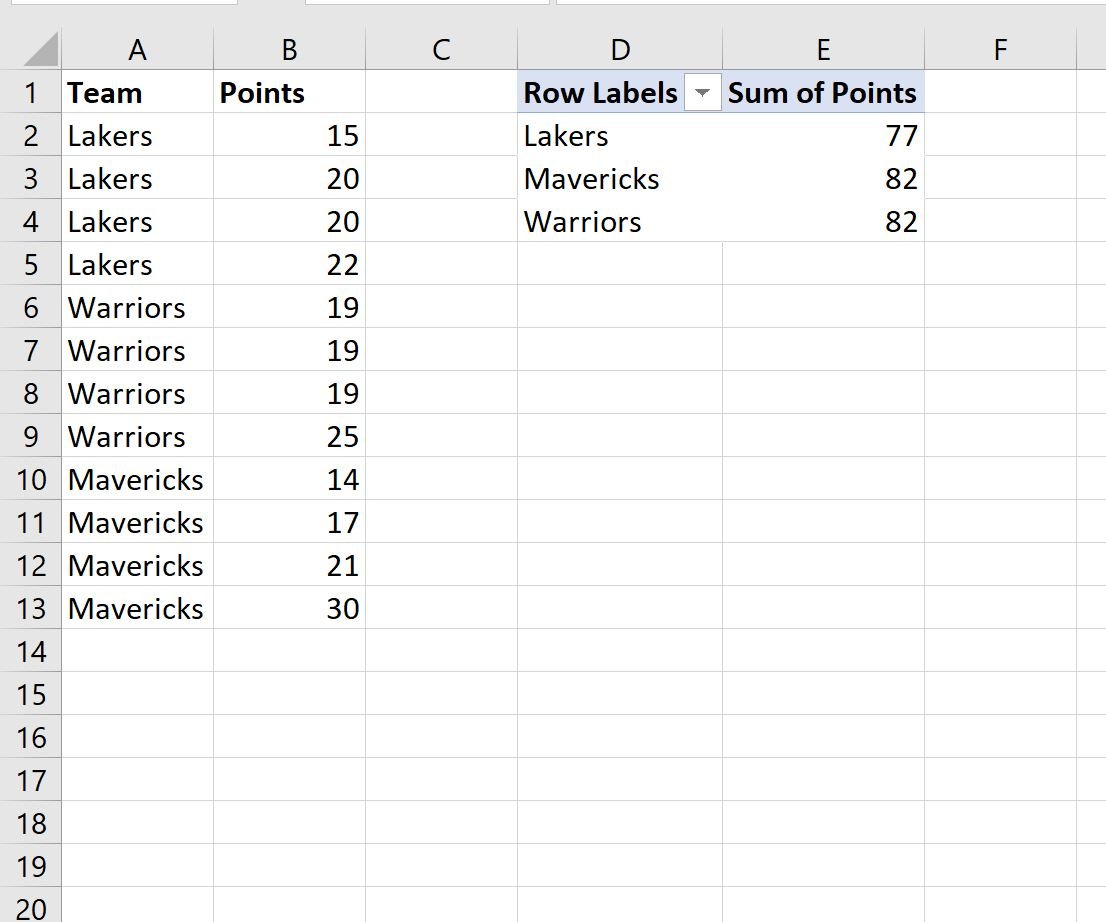
Task: Select cell B2 with value 15
Action: pyautogui.click(x=289, y=135)
